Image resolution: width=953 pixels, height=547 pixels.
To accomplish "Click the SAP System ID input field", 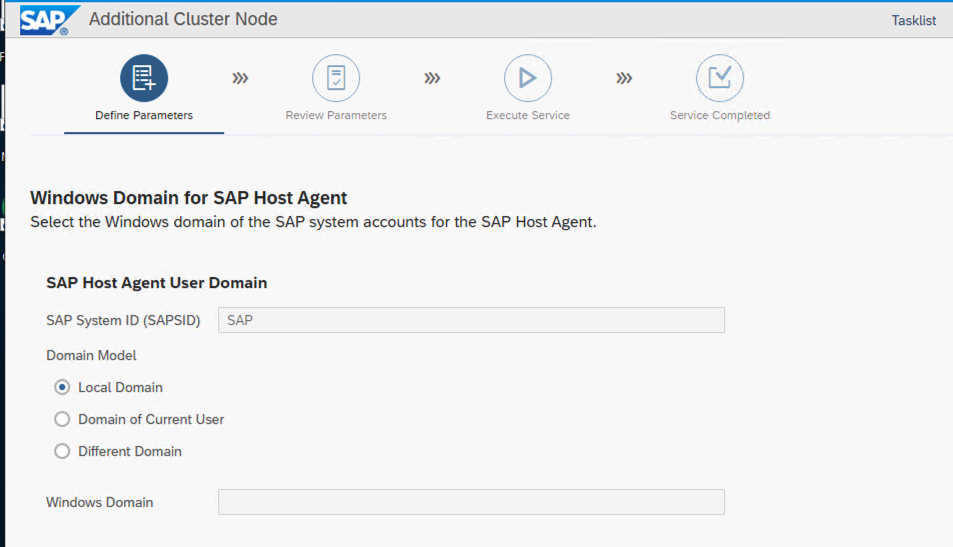I will tap(471, 320).
